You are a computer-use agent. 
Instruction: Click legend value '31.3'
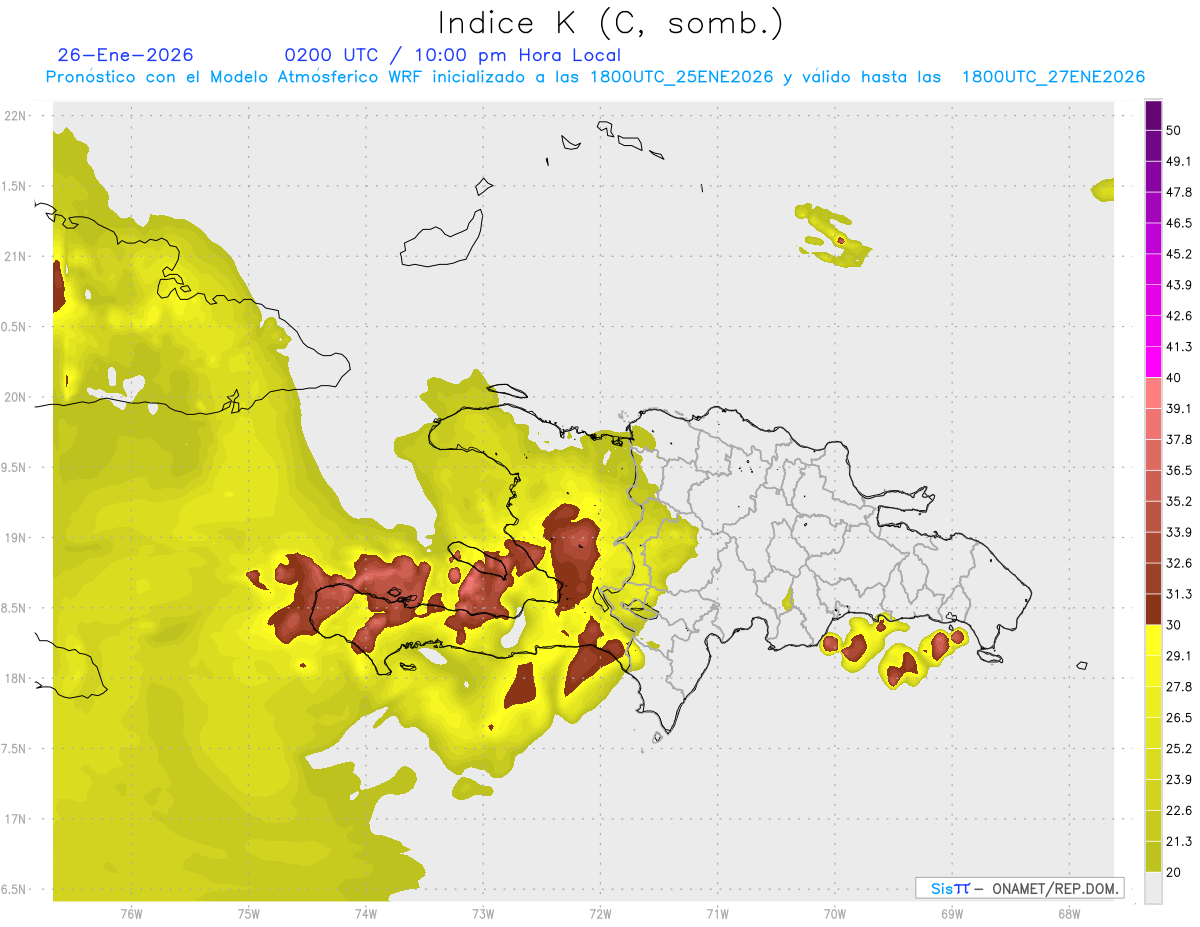coord(1178,594)
